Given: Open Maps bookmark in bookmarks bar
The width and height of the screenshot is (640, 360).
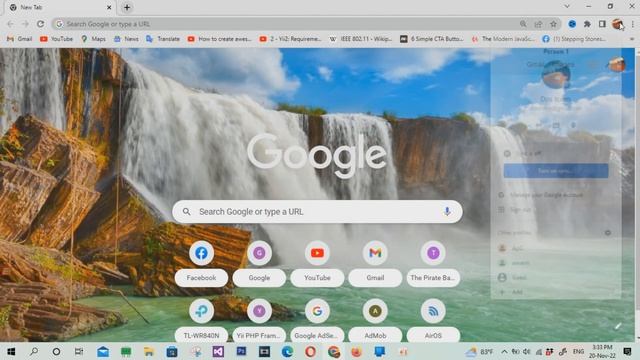Looking at the screenshot, I should [x=93, y=39].
